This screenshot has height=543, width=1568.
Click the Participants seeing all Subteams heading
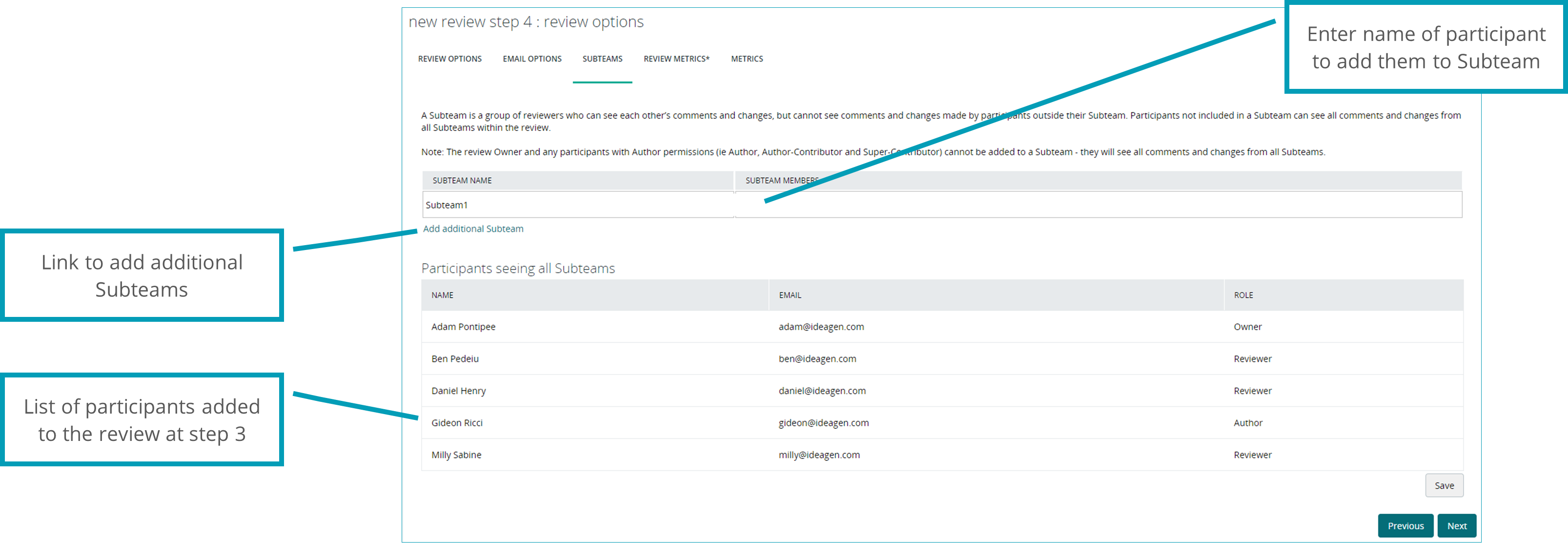pos(518,269)
